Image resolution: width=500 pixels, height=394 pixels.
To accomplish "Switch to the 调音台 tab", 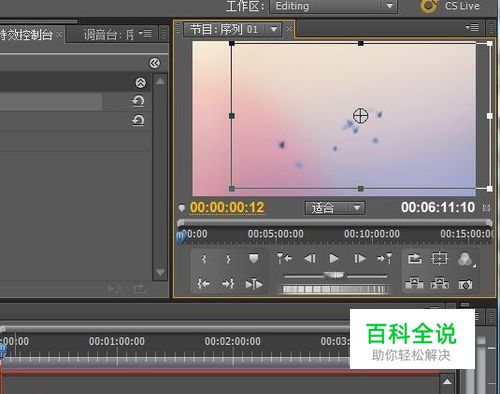I will (x=108, y=34).
